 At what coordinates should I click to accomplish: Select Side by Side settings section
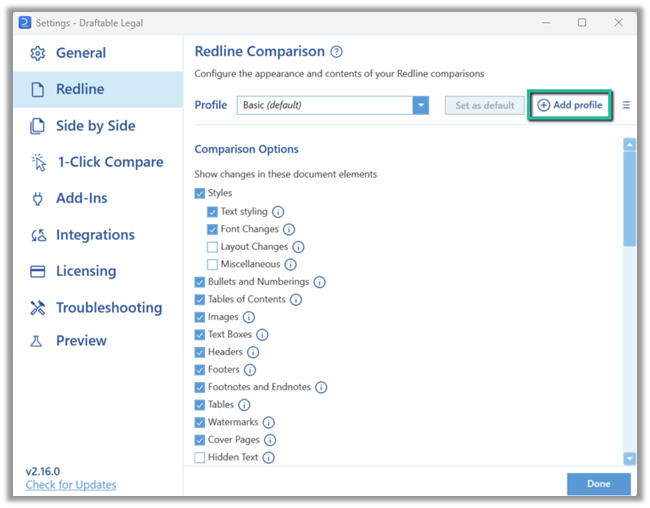click(98, 126)
